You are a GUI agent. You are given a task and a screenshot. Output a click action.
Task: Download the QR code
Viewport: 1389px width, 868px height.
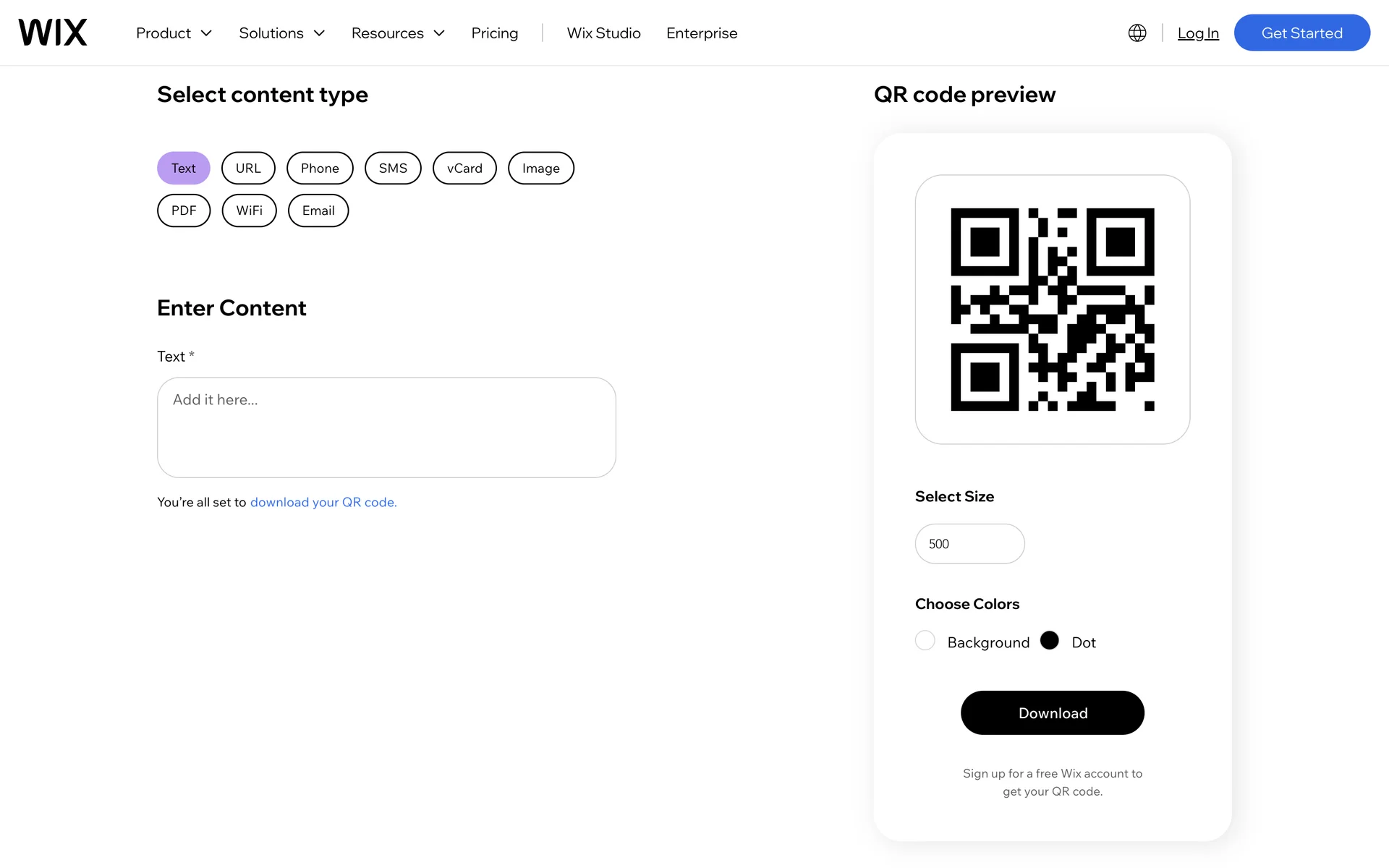[1052, 713]
